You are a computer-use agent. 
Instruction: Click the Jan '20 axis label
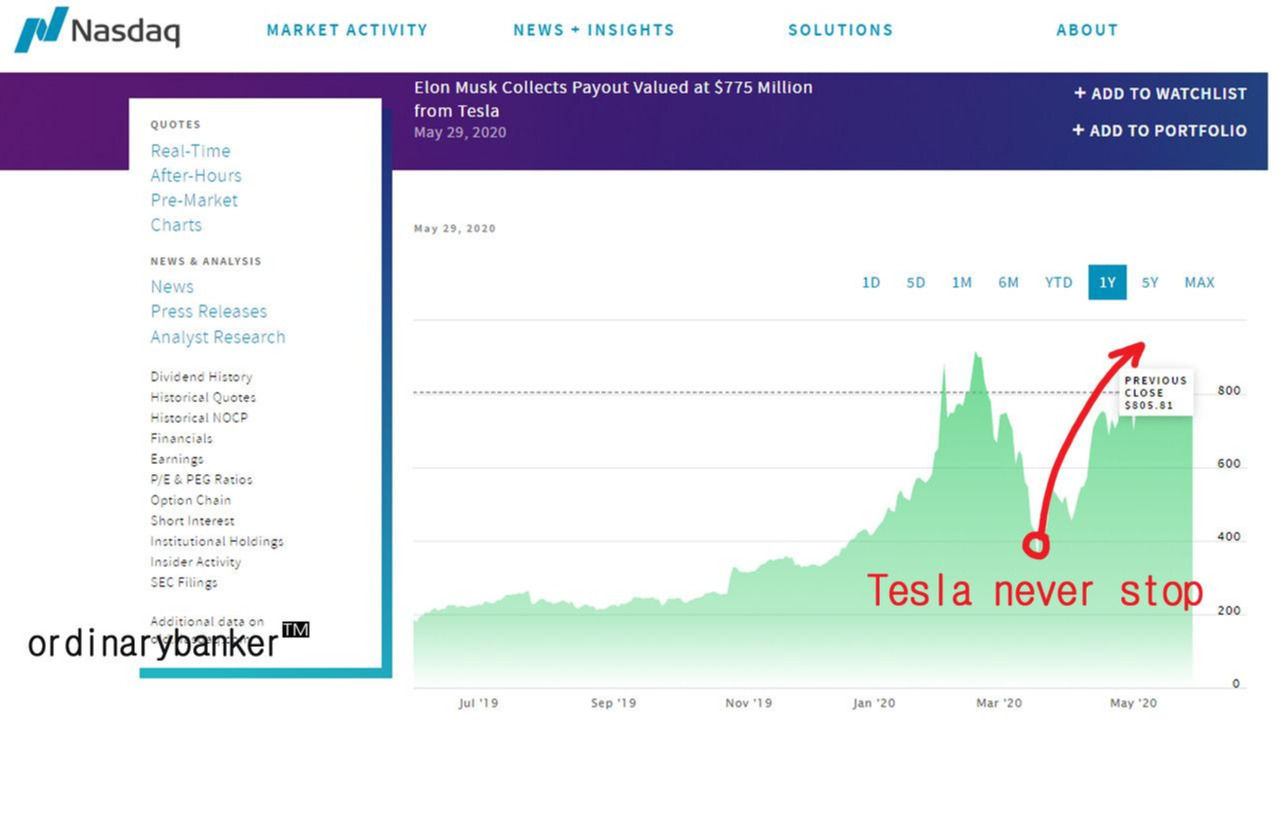point(874,704)
